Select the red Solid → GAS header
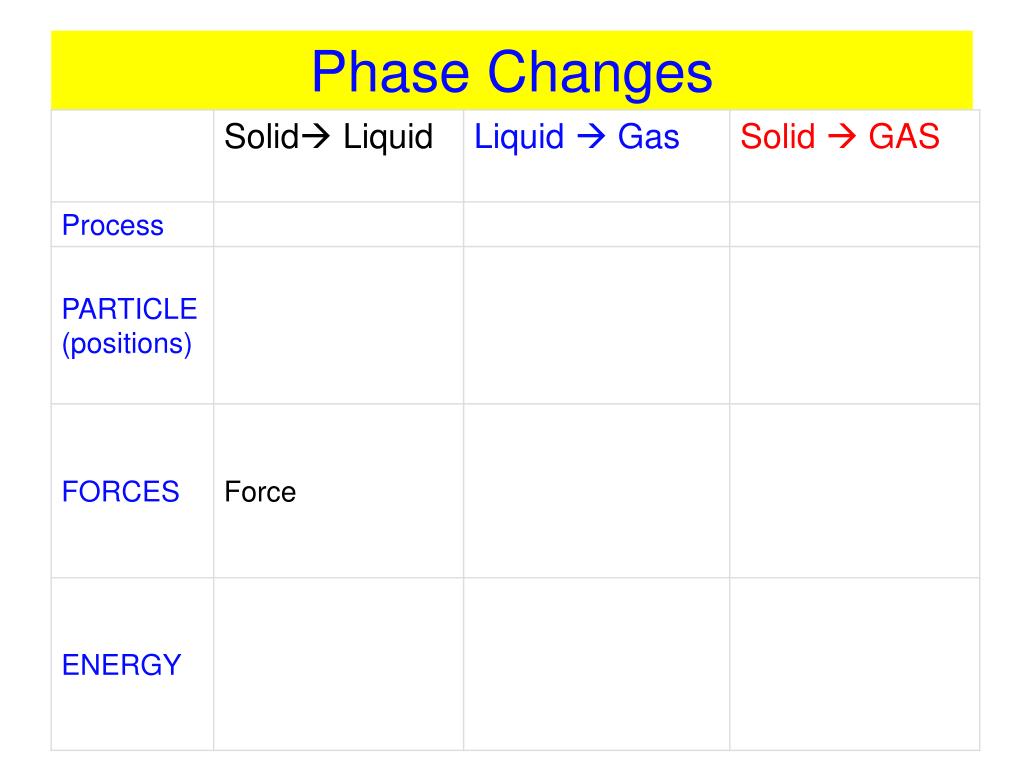This screenshot has height=768, width=1024. click(840, 137)
